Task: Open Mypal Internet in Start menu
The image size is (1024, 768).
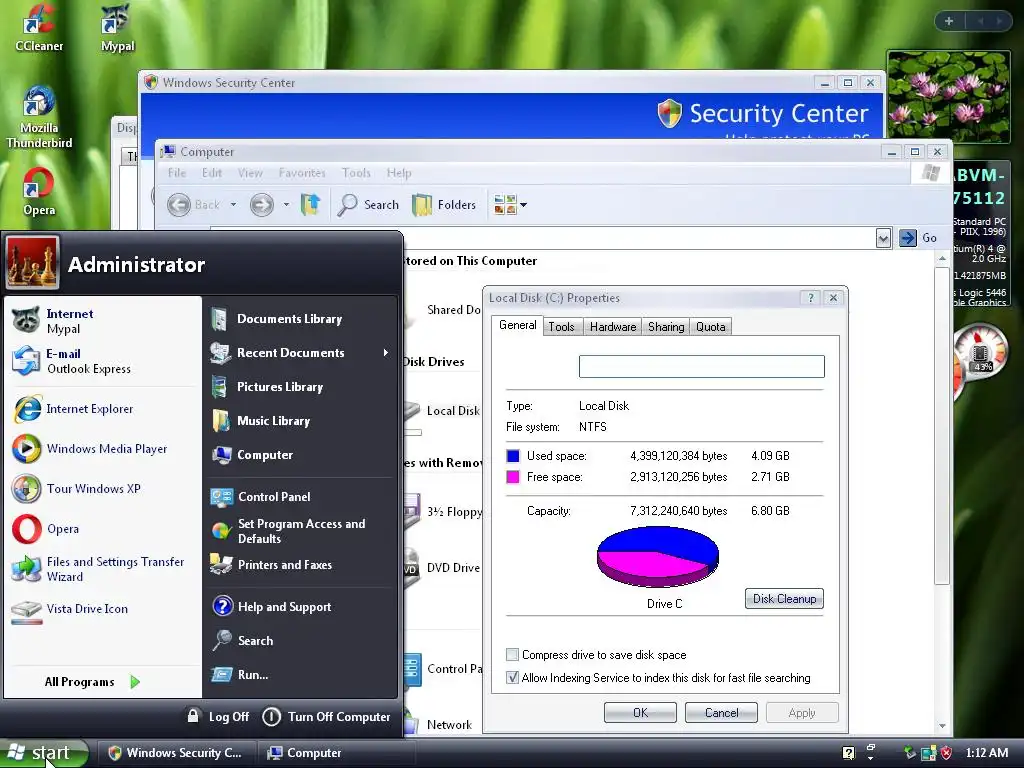Action: pyautogui.click(x=102, y=321)
